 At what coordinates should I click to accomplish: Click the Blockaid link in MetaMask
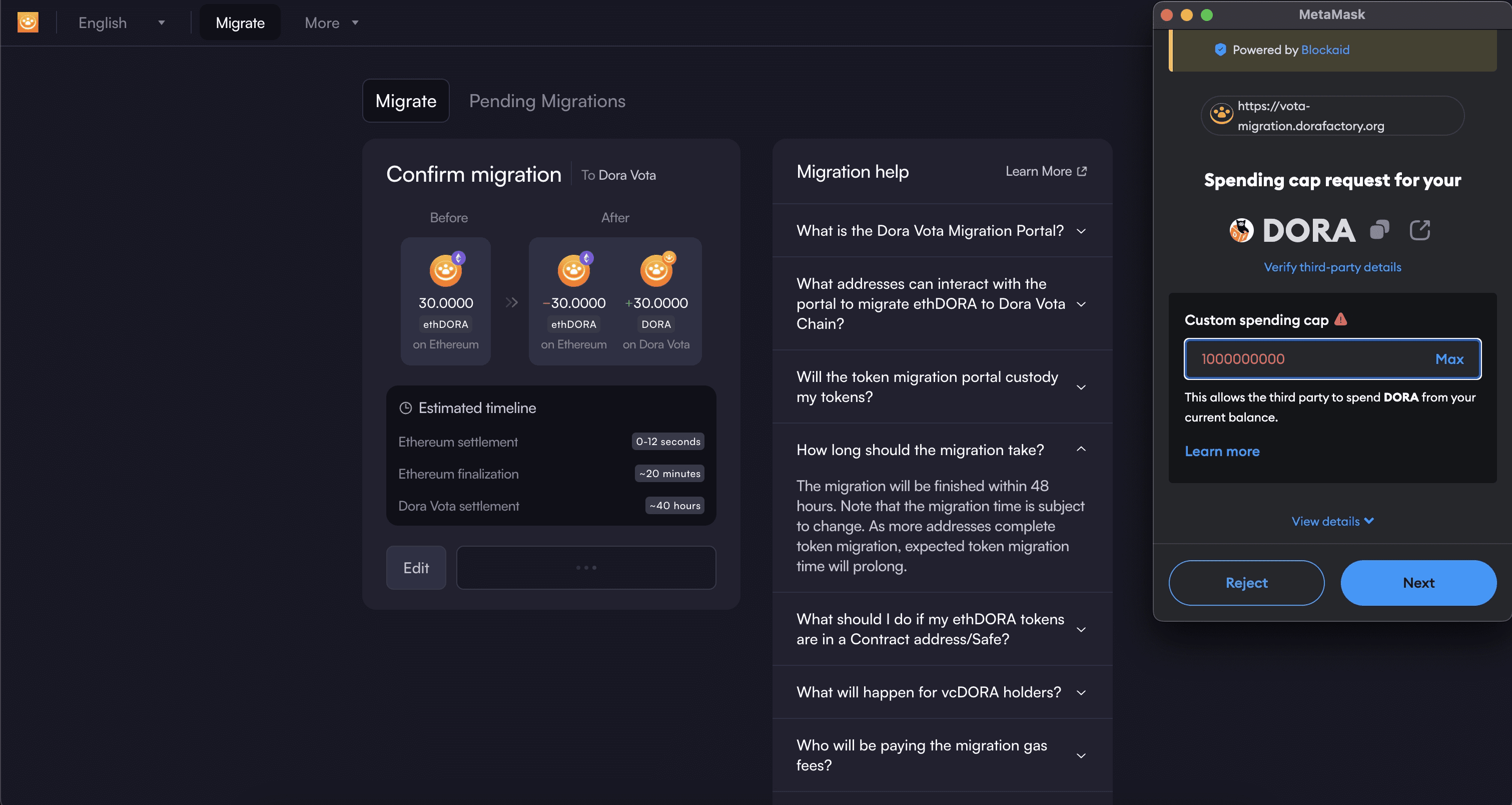tap(1325, 50)
